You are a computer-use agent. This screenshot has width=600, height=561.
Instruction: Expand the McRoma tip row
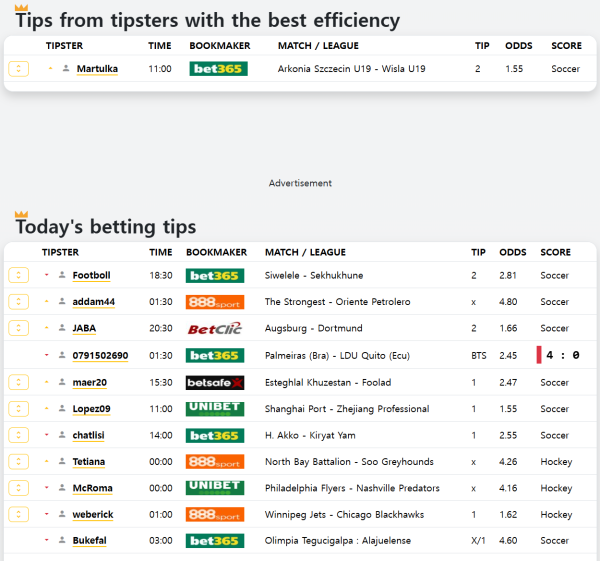18,488
